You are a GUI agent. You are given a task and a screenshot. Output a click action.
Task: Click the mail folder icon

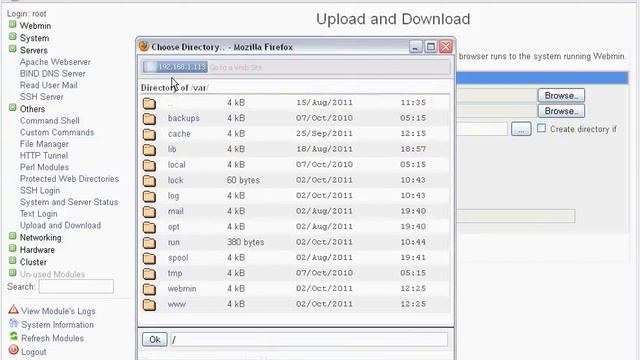click(149, 211)
